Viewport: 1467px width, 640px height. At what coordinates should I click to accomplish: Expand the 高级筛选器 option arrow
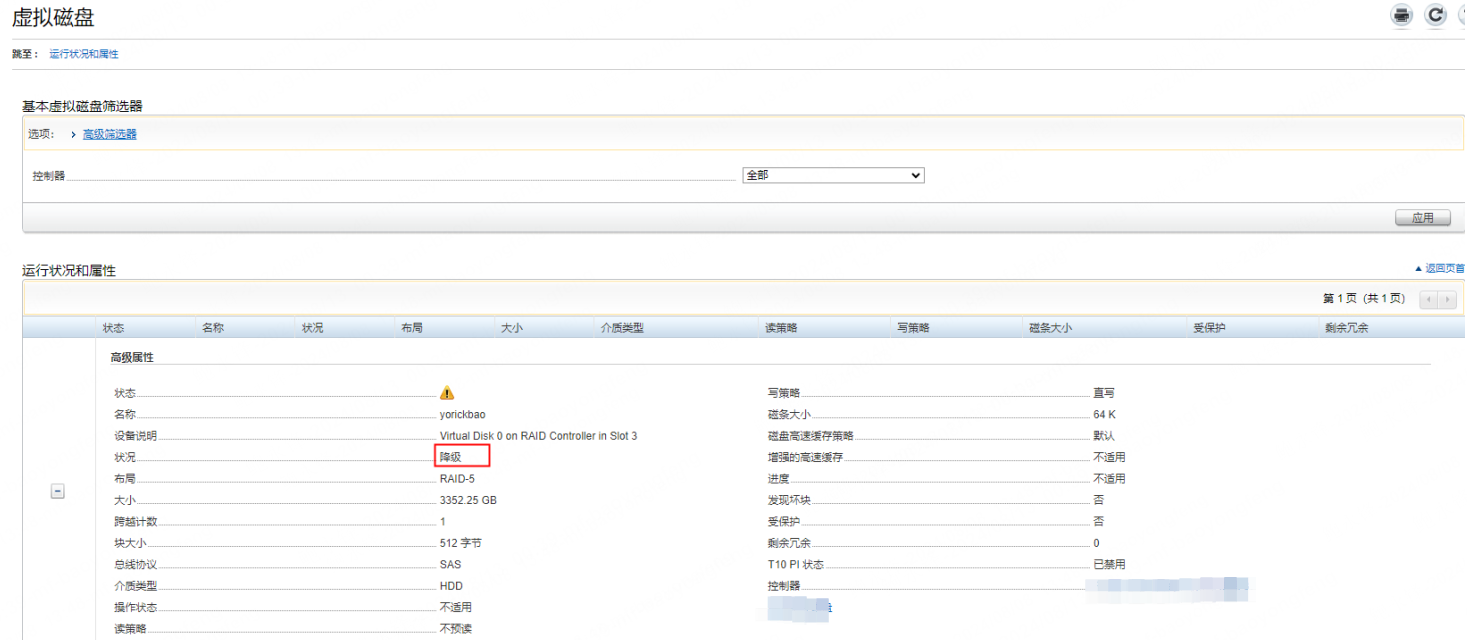click(73, 134)
